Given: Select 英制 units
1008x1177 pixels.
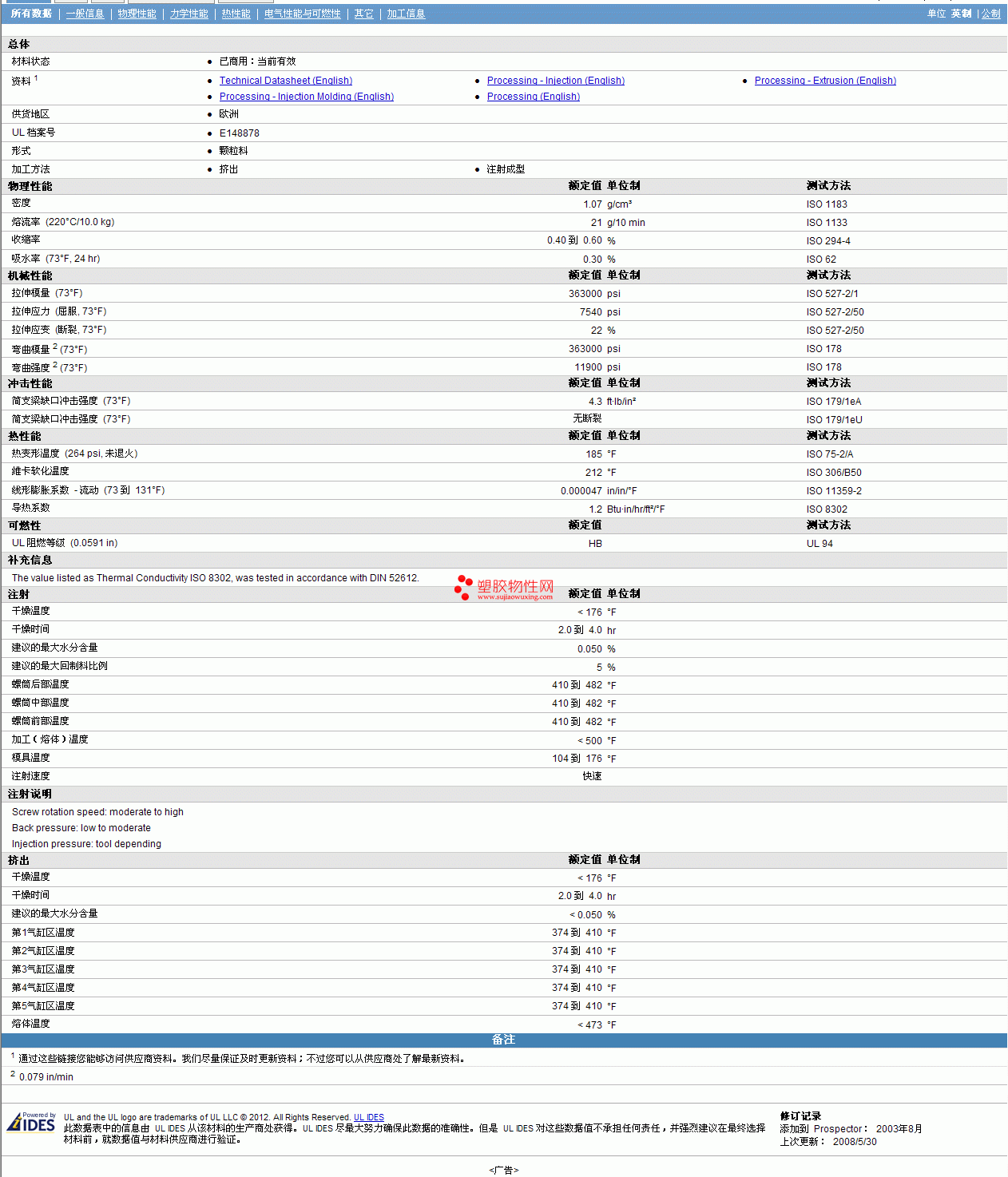Looking at the screenshot, I should tap(961, 14).
